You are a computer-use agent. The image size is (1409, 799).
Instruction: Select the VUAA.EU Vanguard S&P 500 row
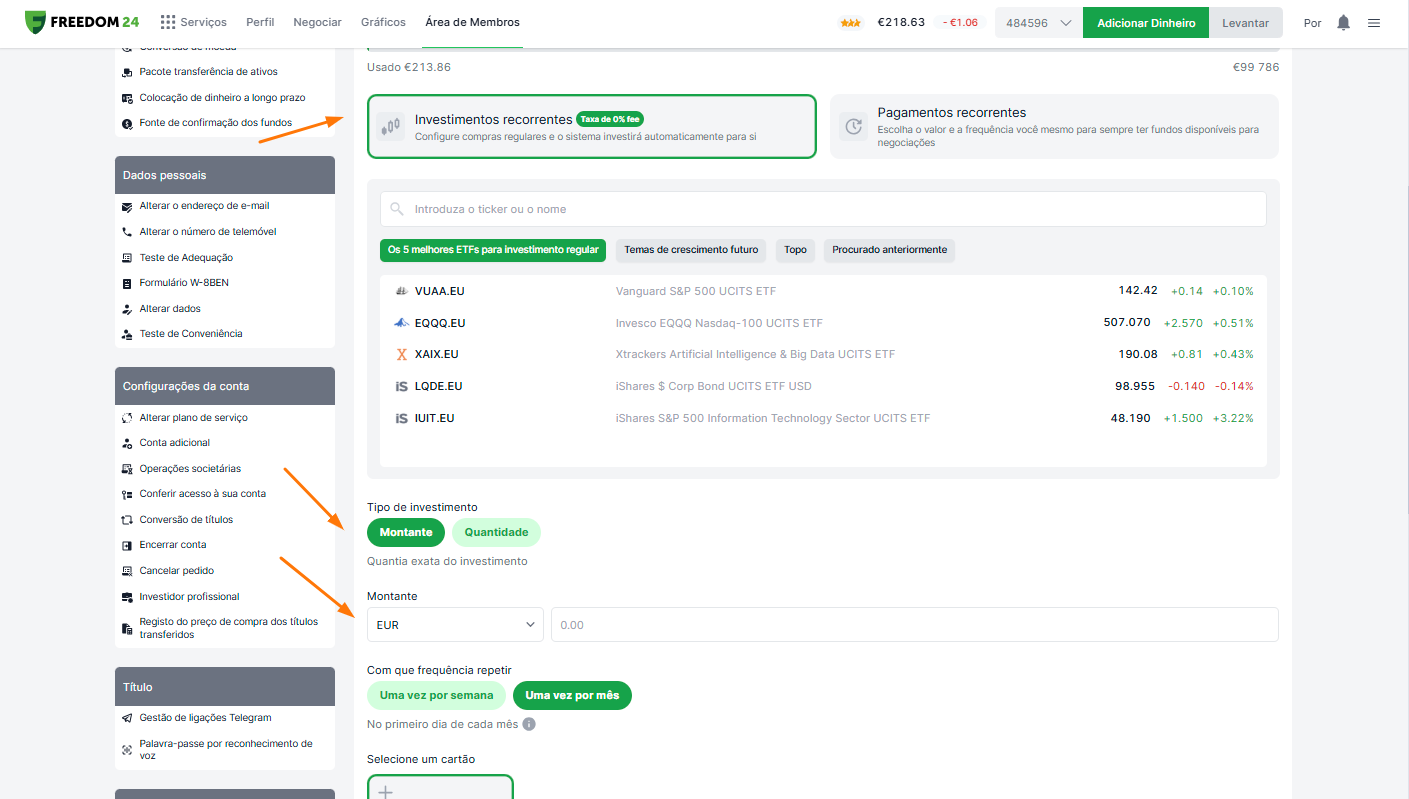tap(823, 291)
